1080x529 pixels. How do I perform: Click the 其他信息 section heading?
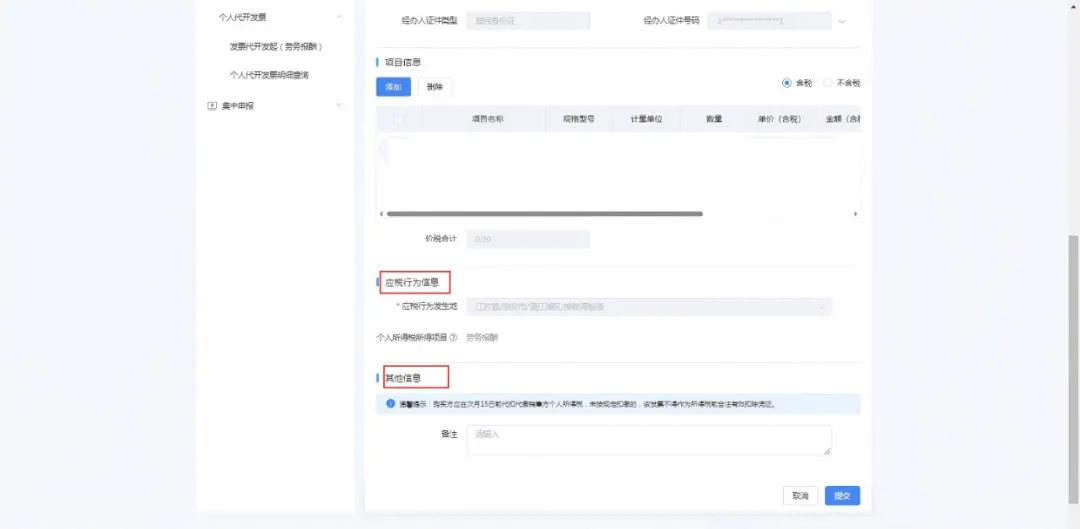point(403,377)
